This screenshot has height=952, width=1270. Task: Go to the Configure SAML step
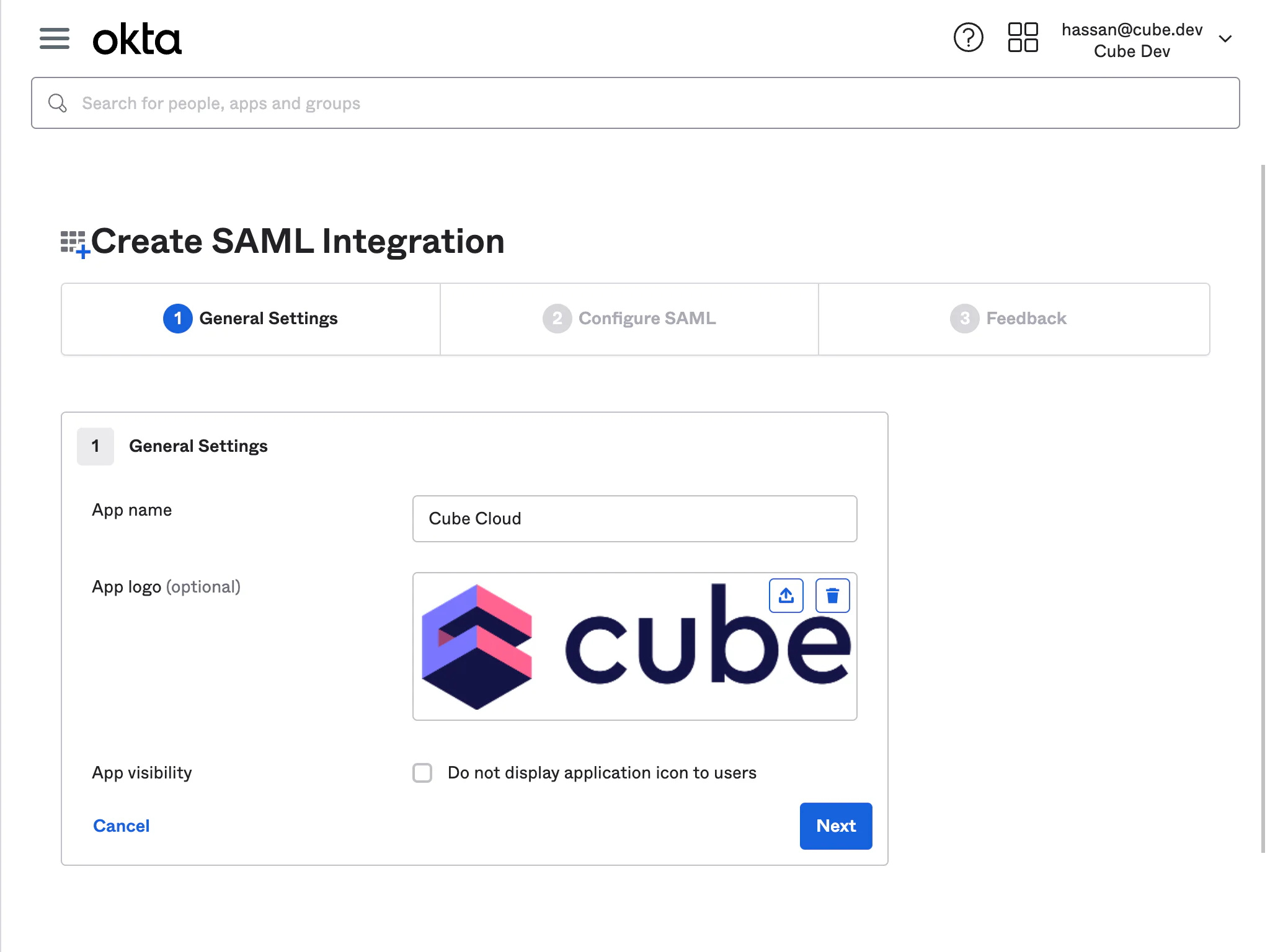[629, 319]
